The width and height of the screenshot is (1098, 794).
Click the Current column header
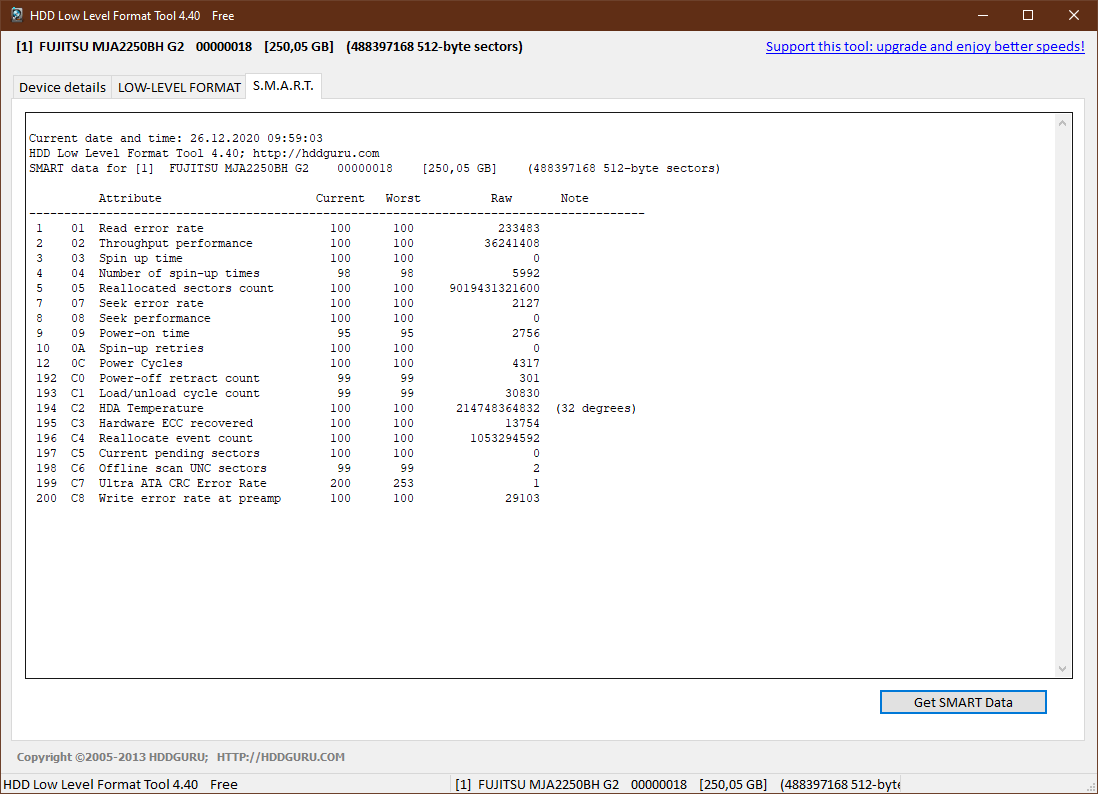[x=340, y=198]
